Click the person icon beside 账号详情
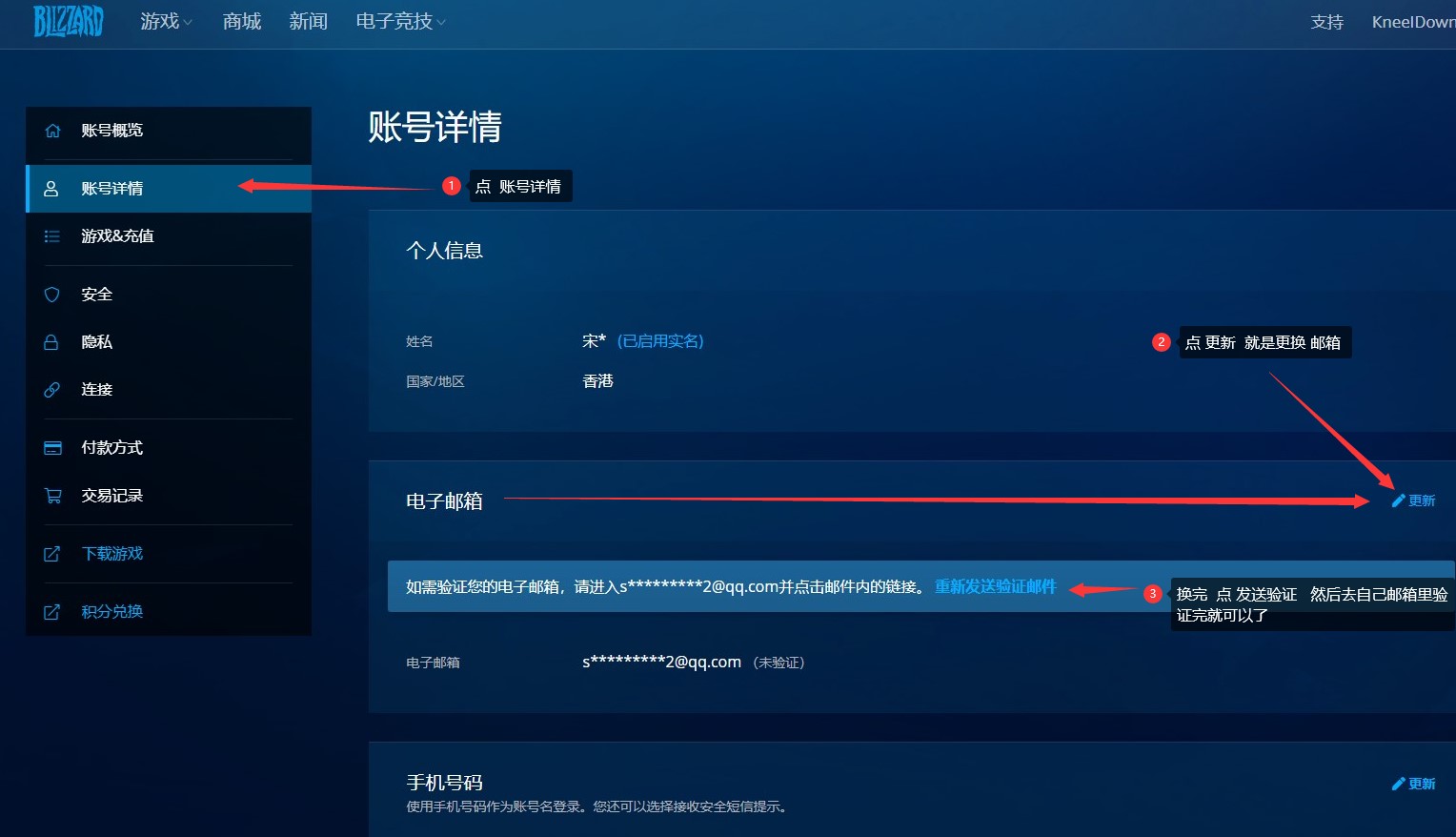The width and height of the screenshot is (1456, 837). click(x=52, y=189)
